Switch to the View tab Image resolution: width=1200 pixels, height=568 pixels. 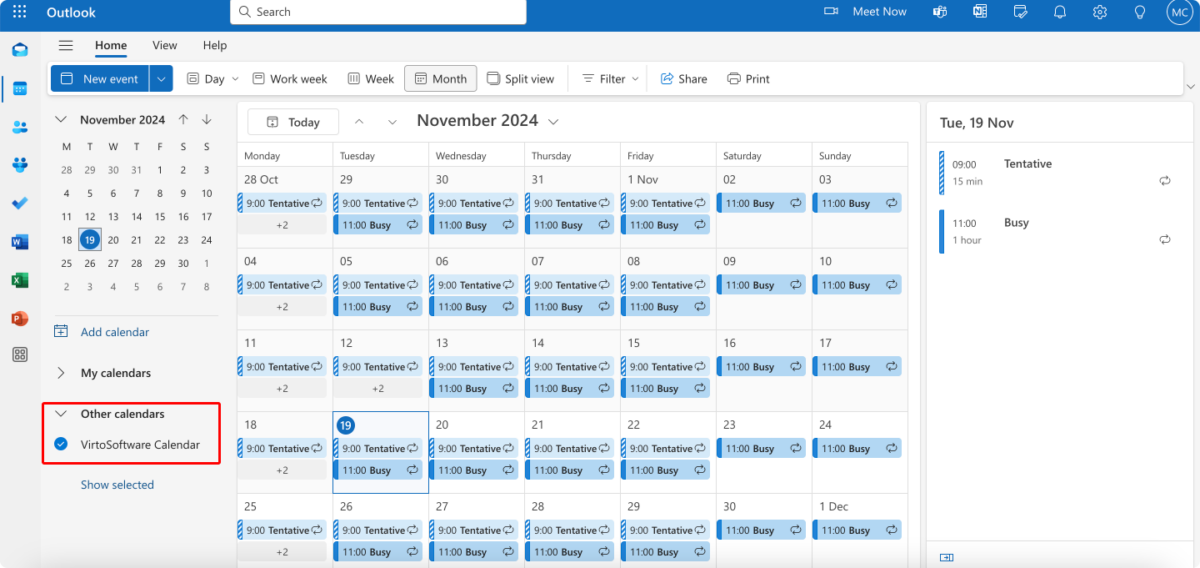(165, 45)
